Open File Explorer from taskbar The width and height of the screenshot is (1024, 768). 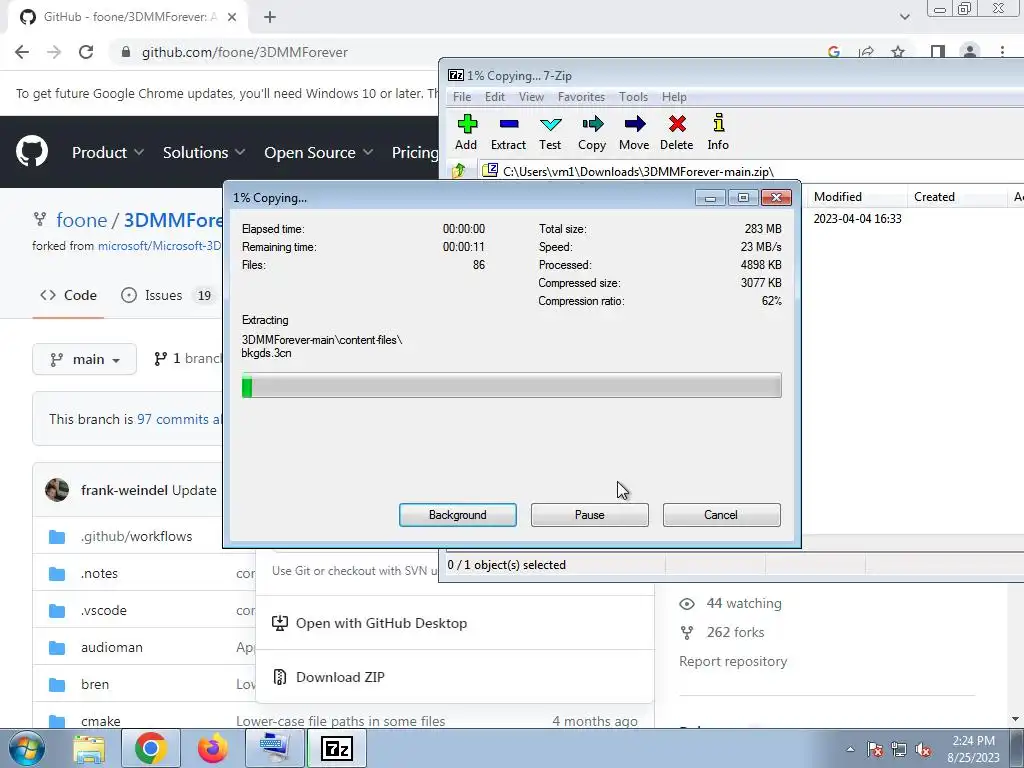pyautogui.click(x=89, y=748)
